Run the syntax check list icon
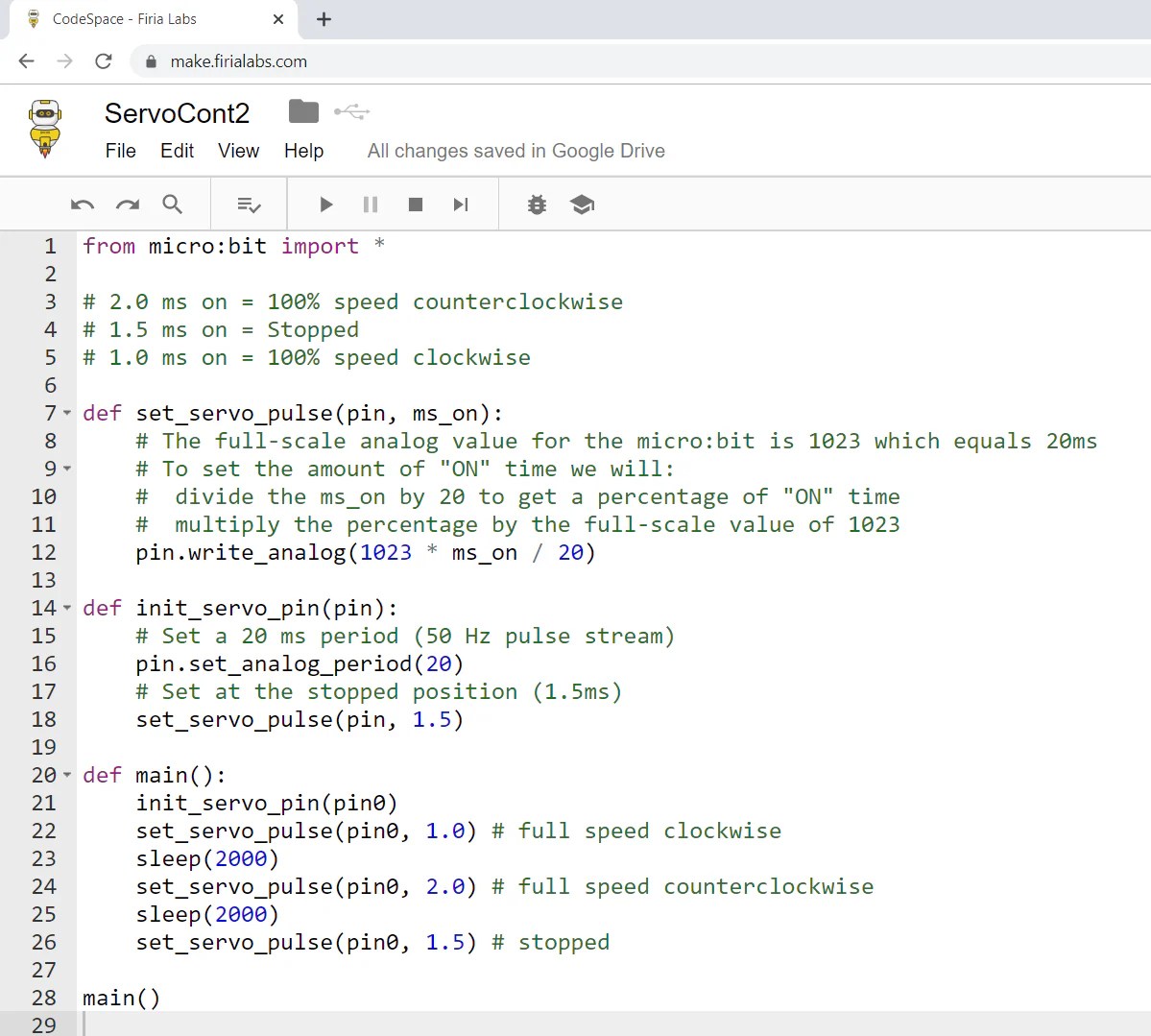The image size is (1151, 1036). pyautogui.click(x=248, y=204)
